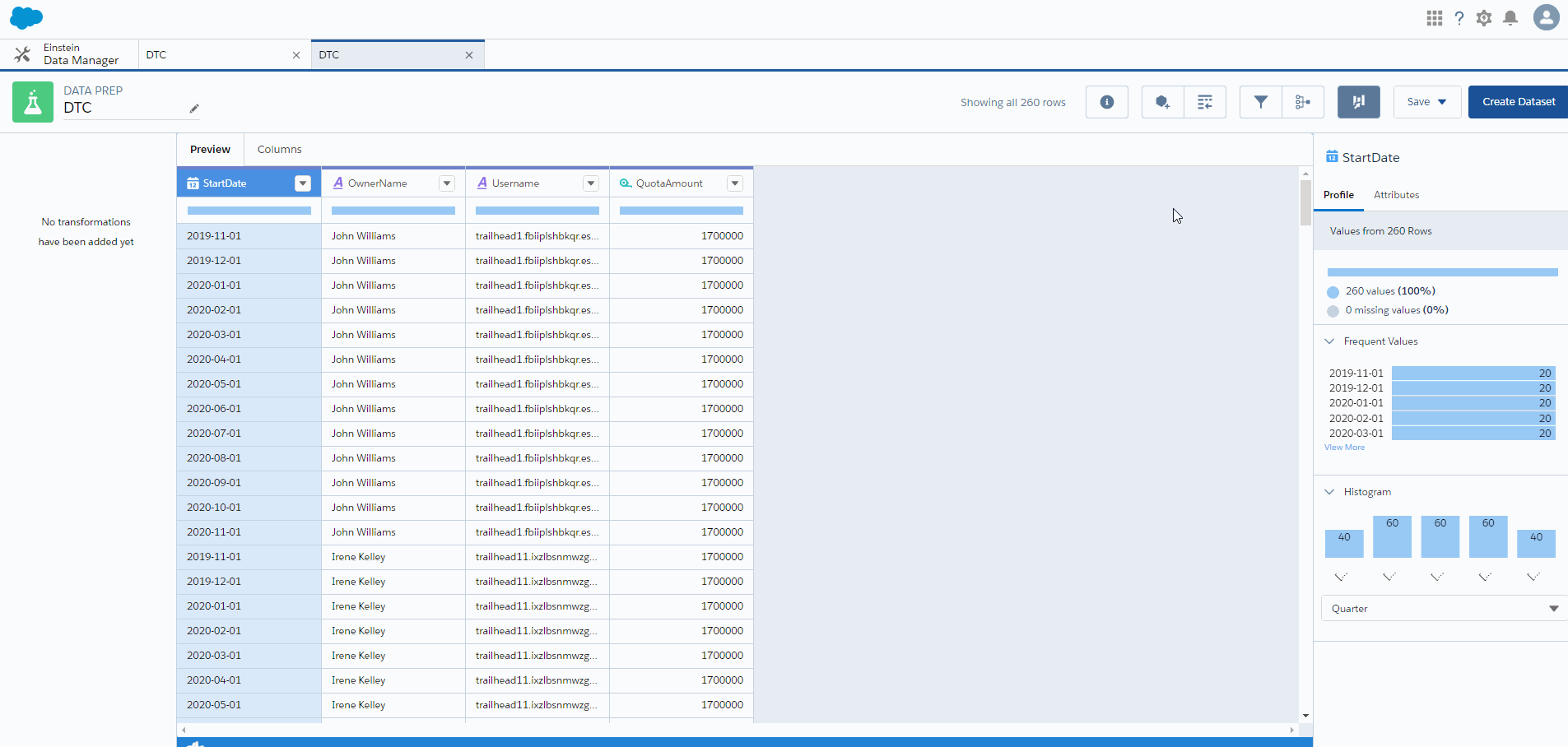
Task: Switch to the first DTC tab
Action: (x=225, y=55)
